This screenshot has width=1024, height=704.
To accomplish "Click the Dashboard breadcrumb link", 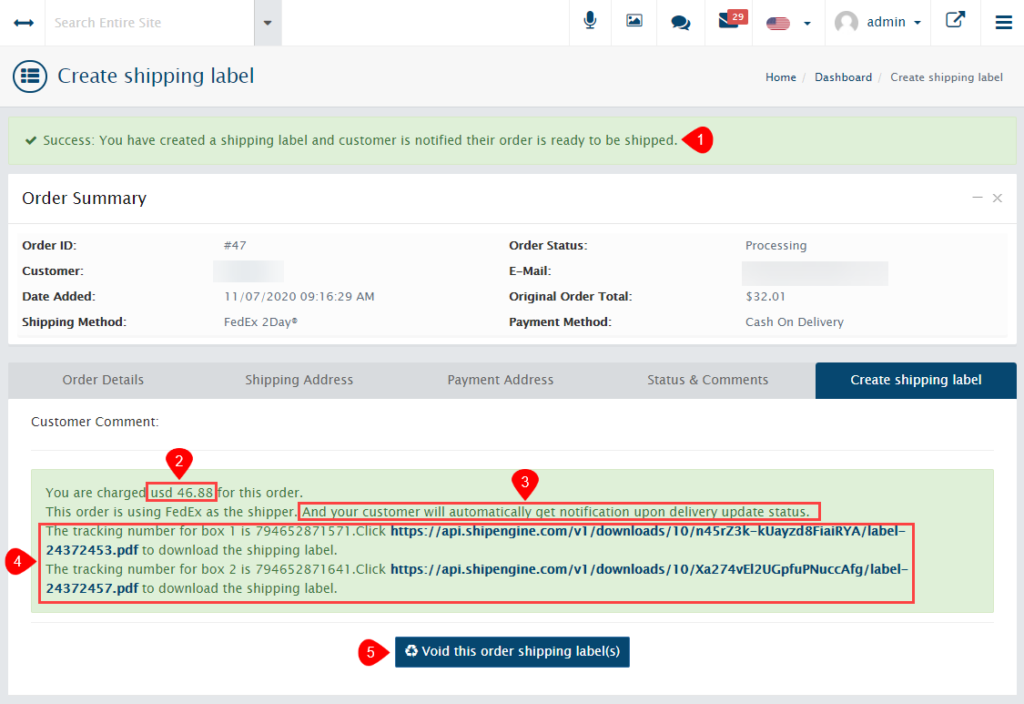I will point(843,77).
